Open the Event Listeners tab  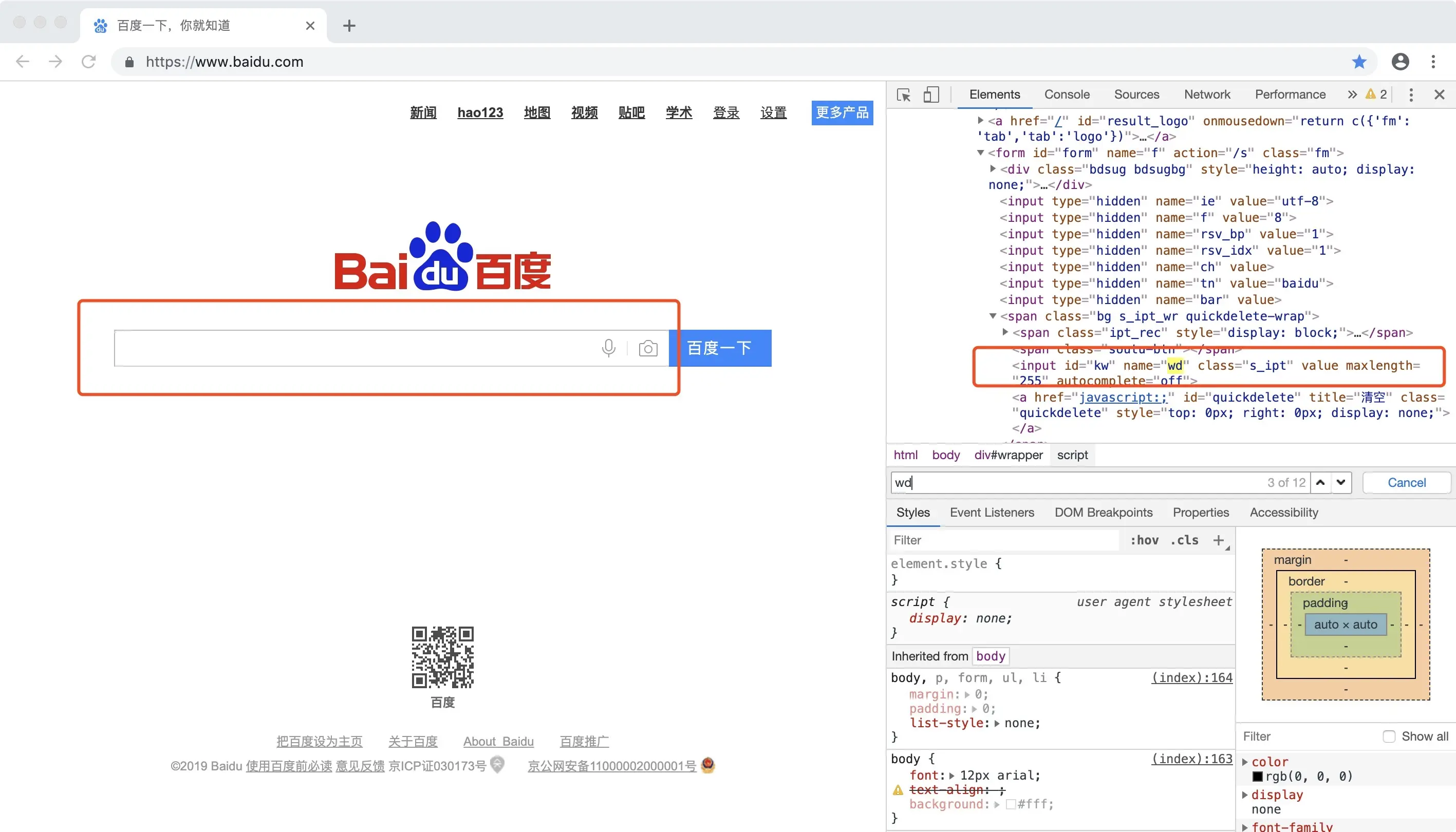(992, 513)
